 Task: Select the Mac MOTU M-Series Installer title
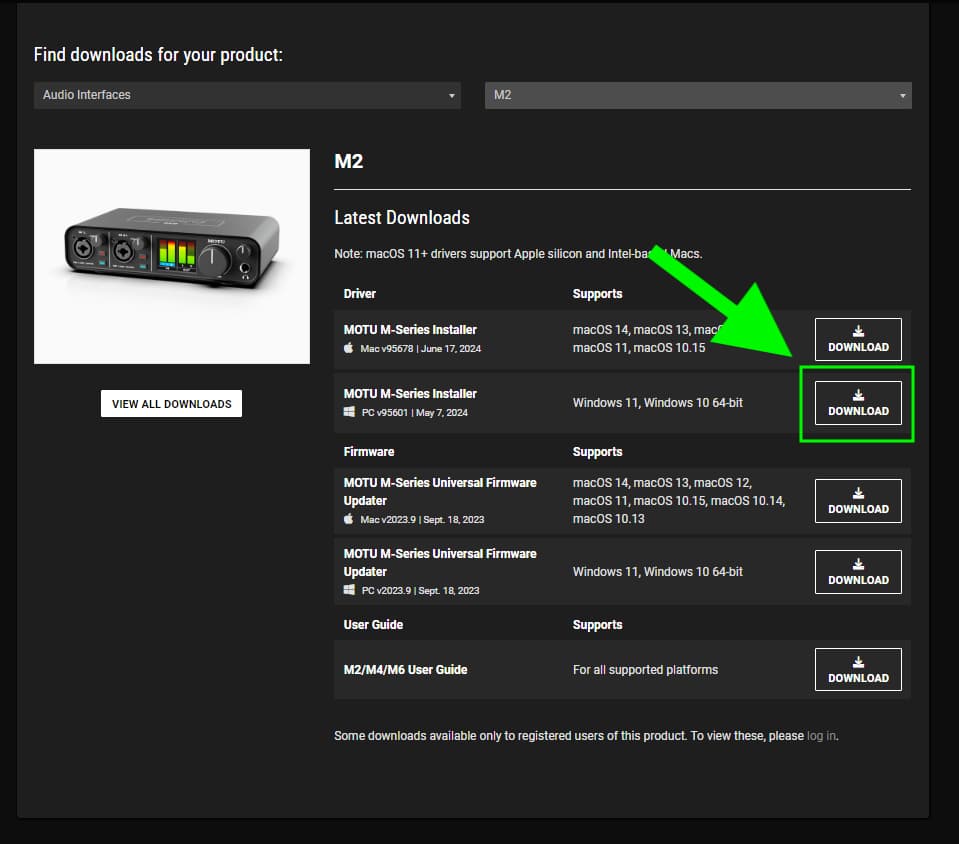coord(410,330)
